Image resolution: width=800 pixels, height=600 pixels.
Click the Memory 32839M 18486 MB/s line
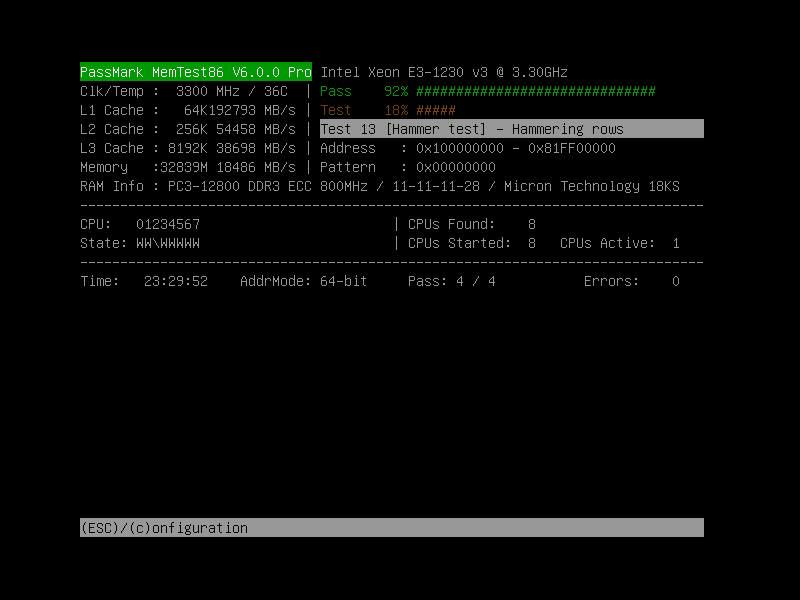point(188,167)
